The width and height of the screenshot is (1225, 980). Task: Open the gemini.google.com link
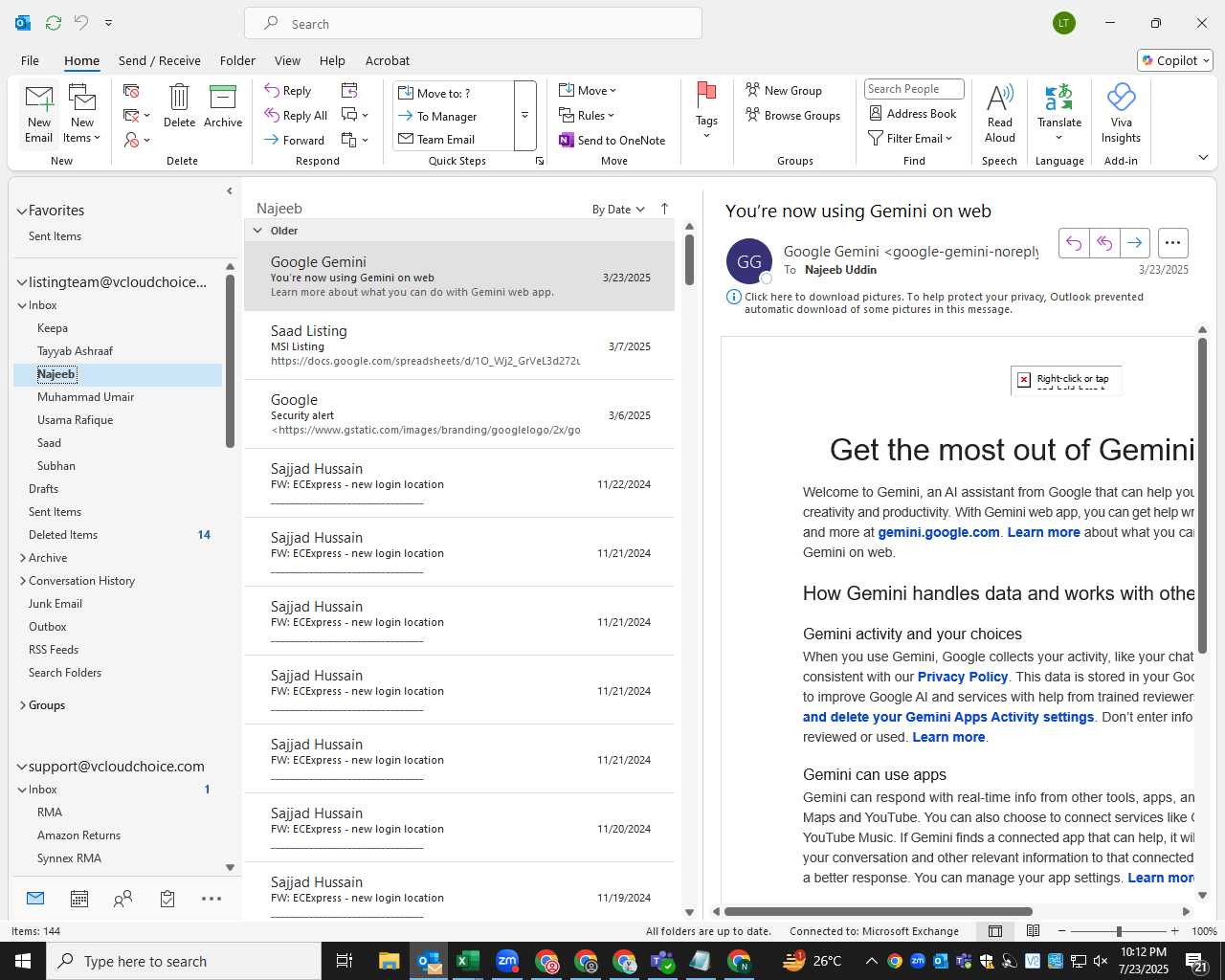pyautogui.click(x=938, y=532)
